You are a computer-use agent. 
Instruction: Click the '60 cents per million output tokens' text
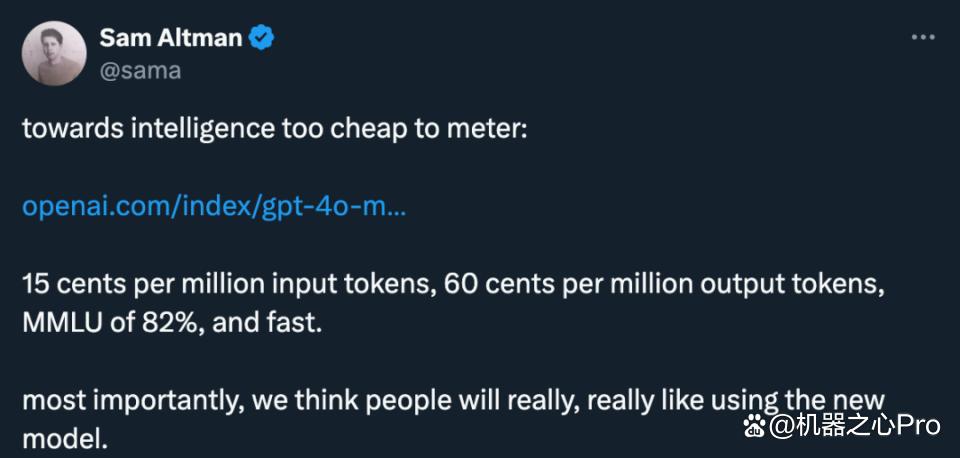pyautogui.click(x=664, y=286)
